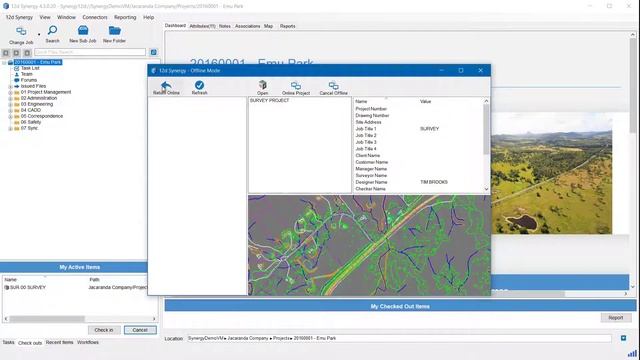Click the Cancel Offline icon
Viewport: 640px width, 360px height.
click(x=333, y=86)
